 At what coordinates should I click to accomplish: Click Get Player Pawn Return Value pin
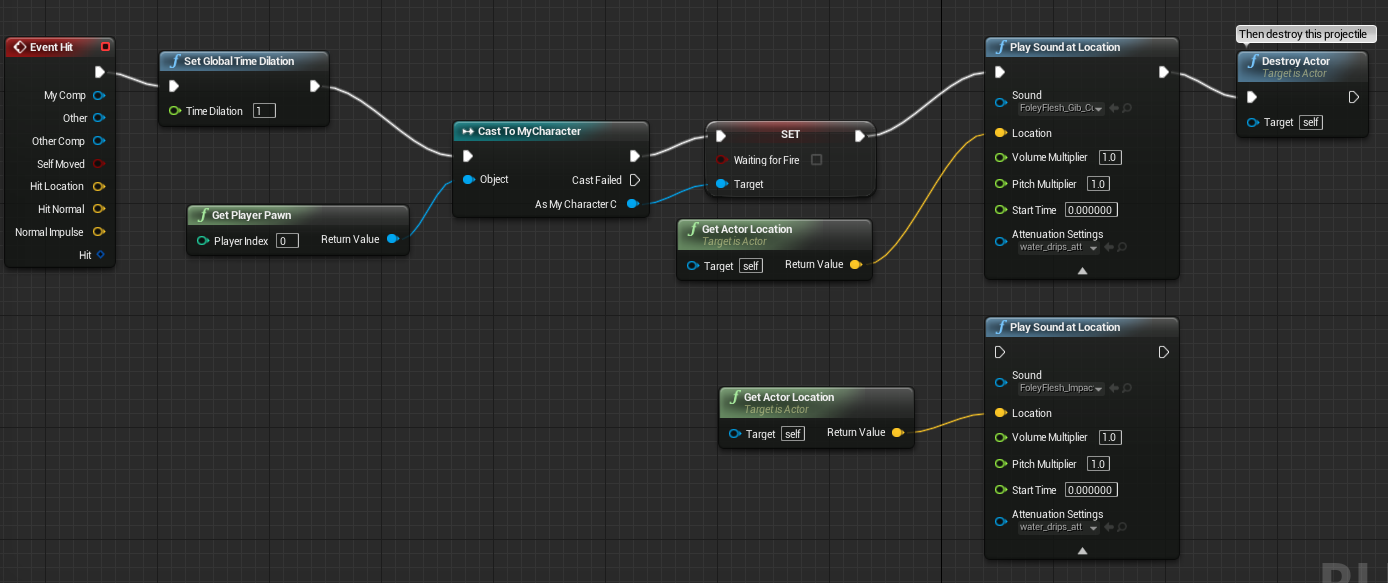point(392,239)
